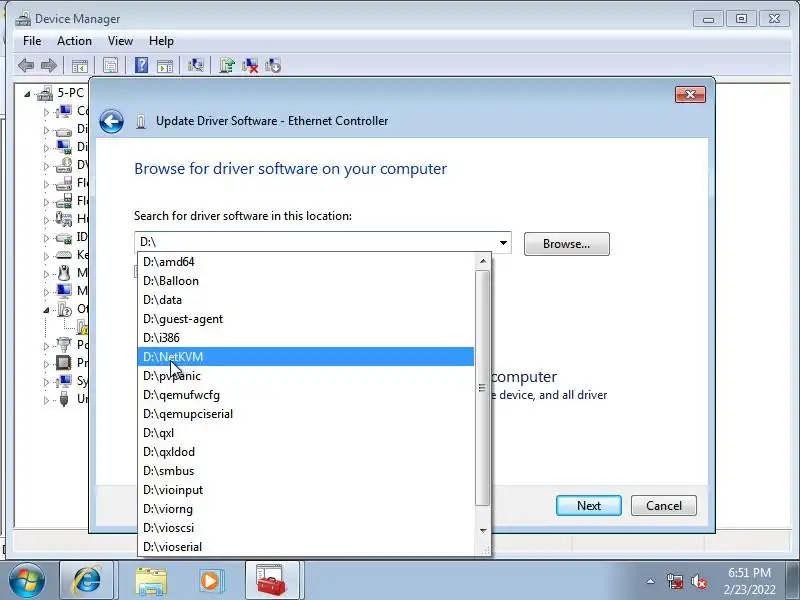Select the 5-PC root computer node
The image size is (800, 600).
pyautogui.click(x=70, y=93)
